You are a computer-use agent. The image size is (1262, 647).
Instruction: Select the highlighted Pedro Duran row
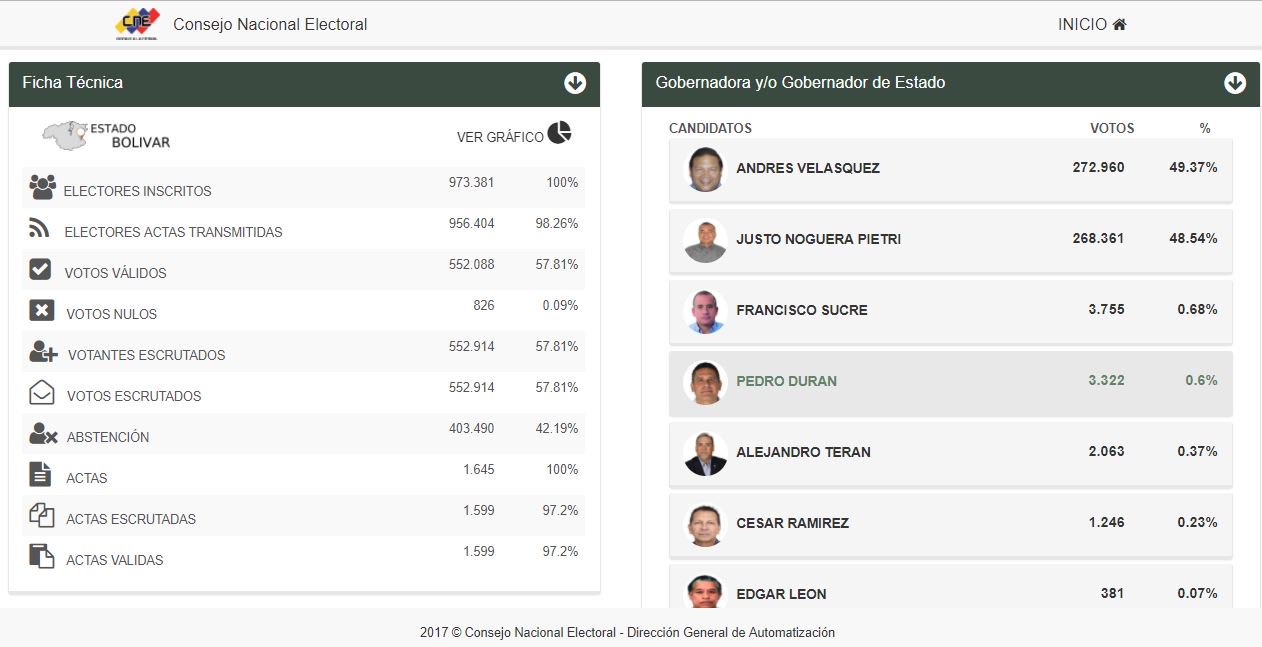point(950,382)
